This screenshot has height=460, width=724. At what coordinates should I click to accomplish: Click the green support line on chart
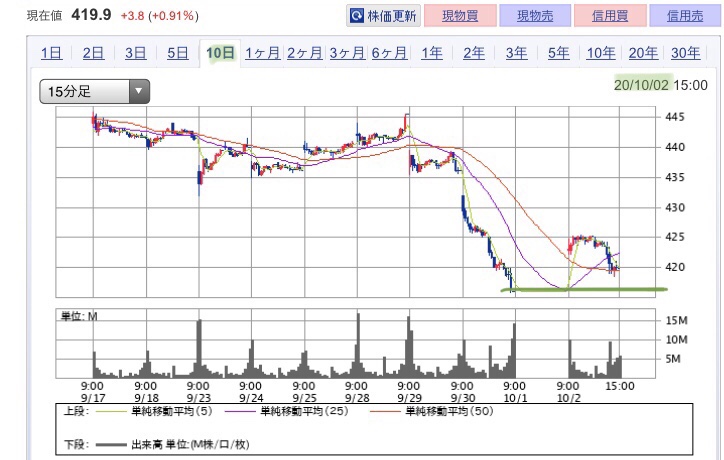point(584,290)
